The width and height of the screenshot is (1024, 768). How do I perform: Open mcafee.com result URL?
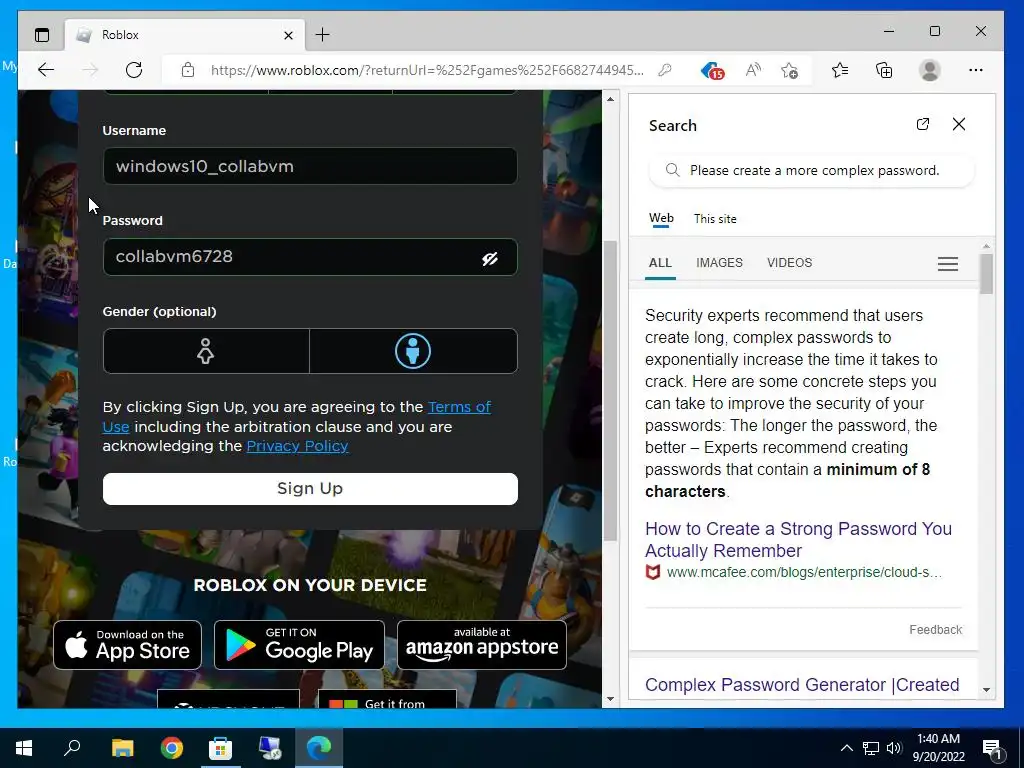pyautogui.click(x=804, y=573)
